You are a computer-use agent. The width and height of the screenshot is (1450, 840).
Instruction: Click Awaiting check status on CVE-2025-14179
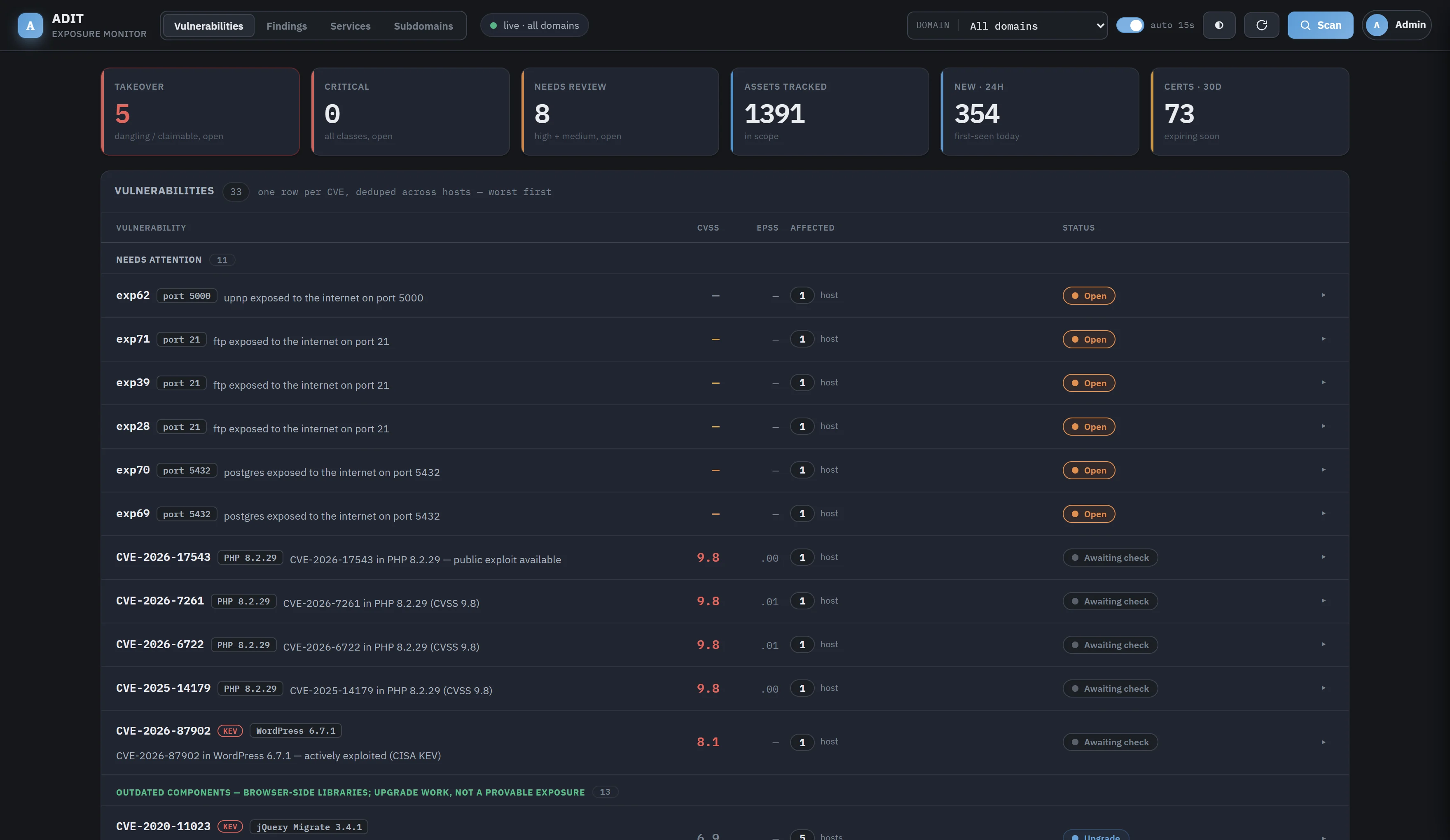pyautogui.click(x=1110, y=689)
